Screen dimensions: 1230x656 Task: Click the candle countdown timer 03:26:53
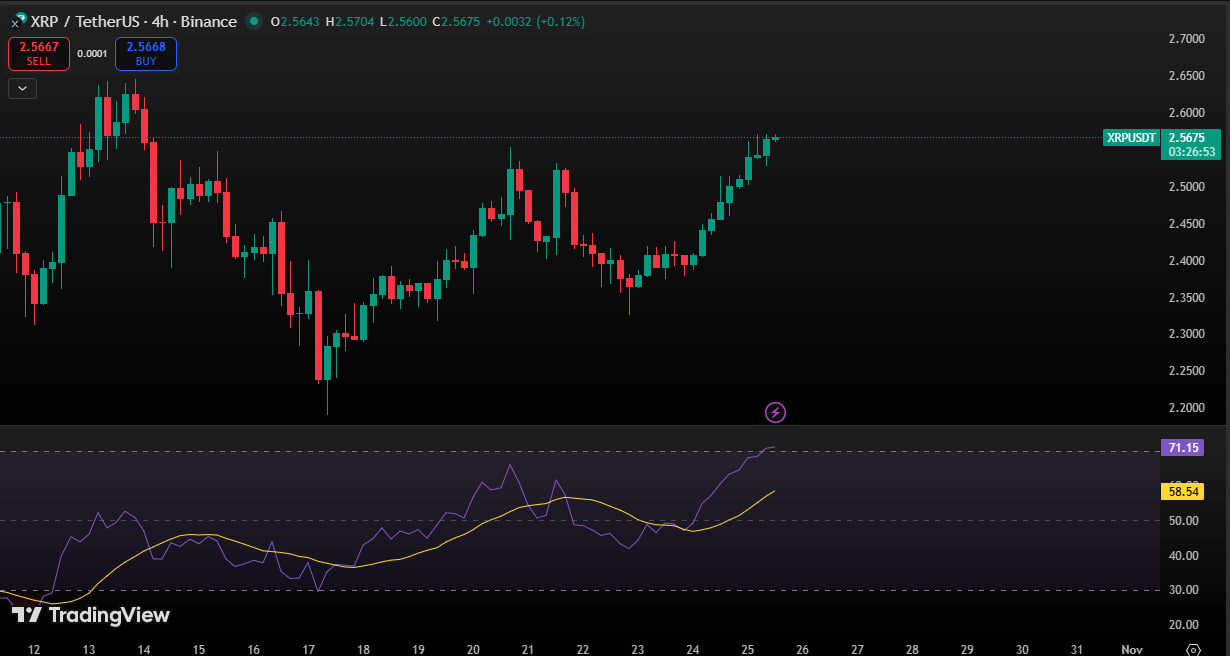coord(1187,152)
